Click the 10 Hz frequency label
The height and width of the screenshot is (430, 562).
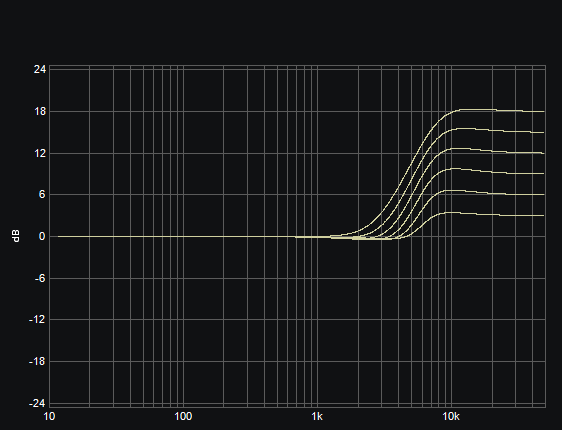point(49,416)
